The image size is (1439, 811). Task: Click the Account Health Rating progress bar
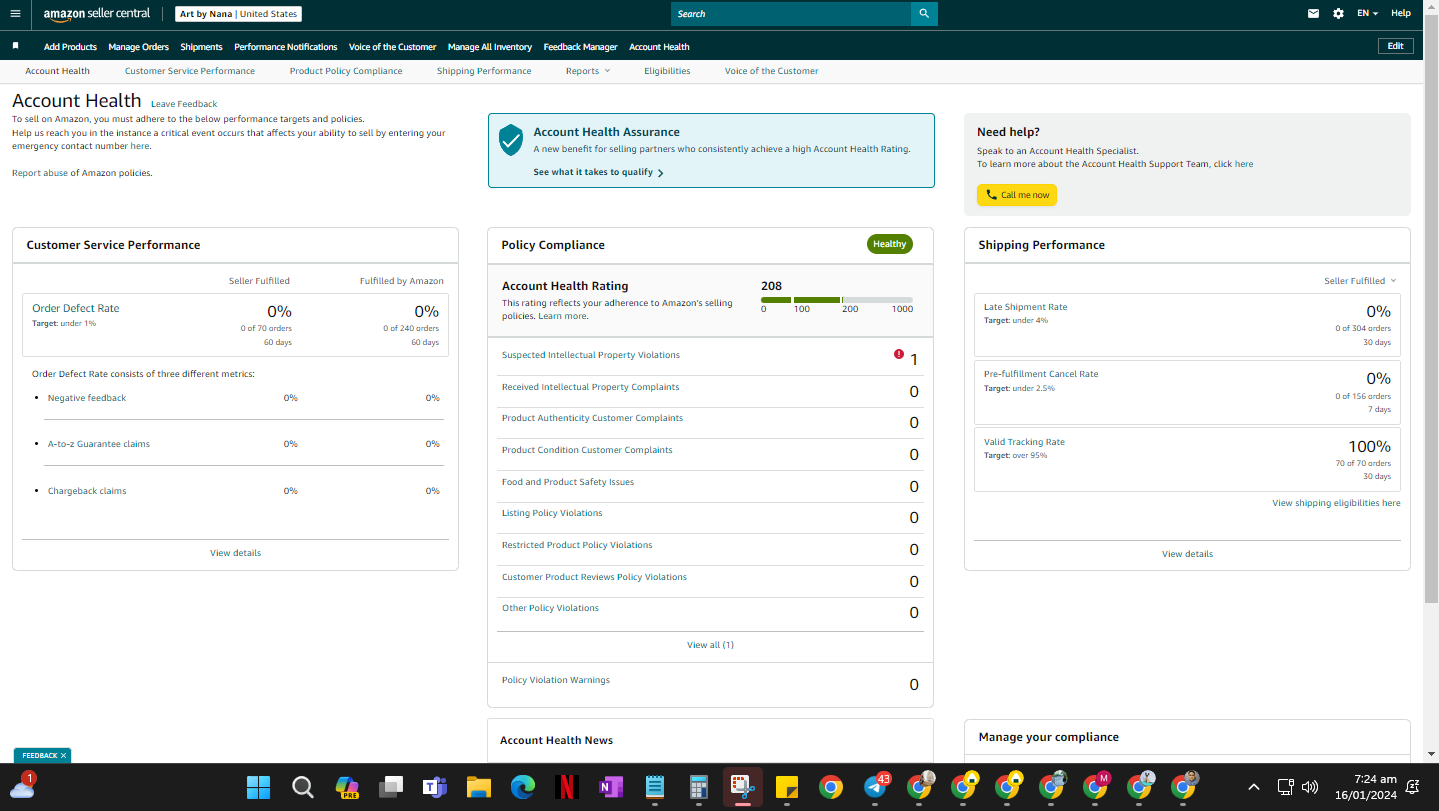point(837,300)
